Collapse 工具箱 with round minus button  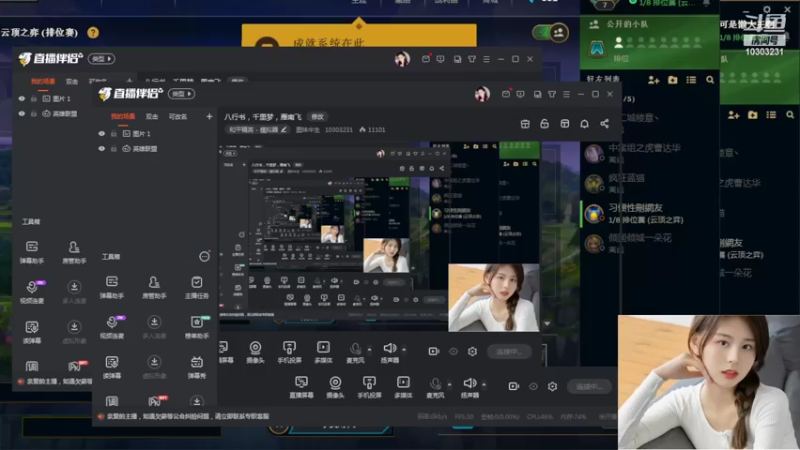tap(204, 257)
